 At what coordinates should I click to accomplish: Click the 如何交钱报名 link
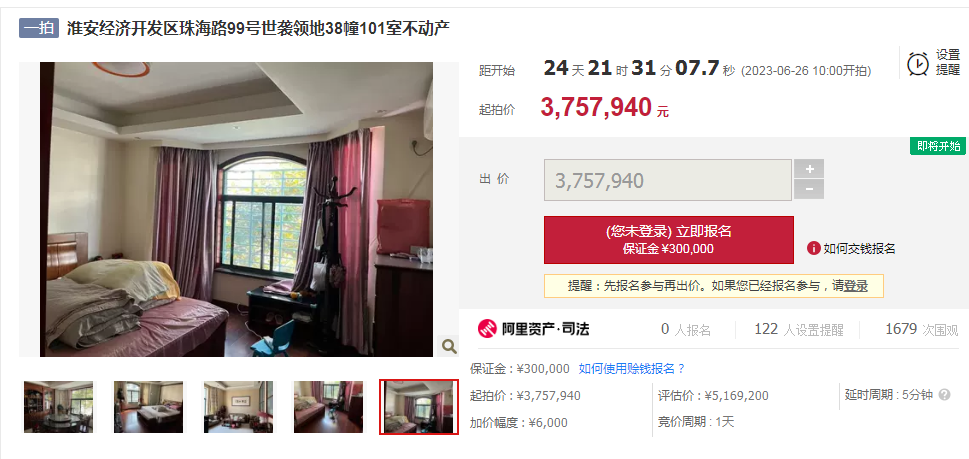click(859, 248)
